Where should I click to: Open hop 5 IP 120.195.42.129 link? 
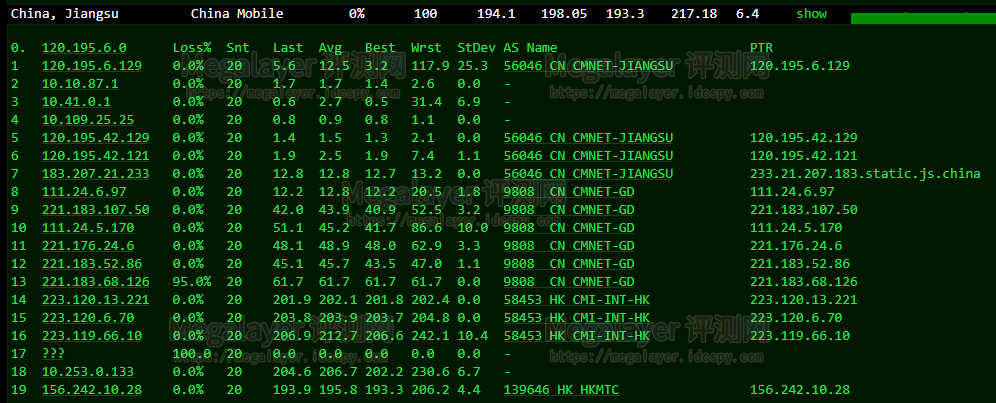[95, 138]
